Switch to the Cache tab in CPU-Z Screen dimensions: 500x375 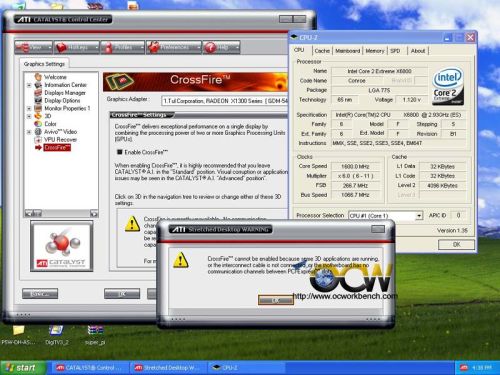[322, 51]
